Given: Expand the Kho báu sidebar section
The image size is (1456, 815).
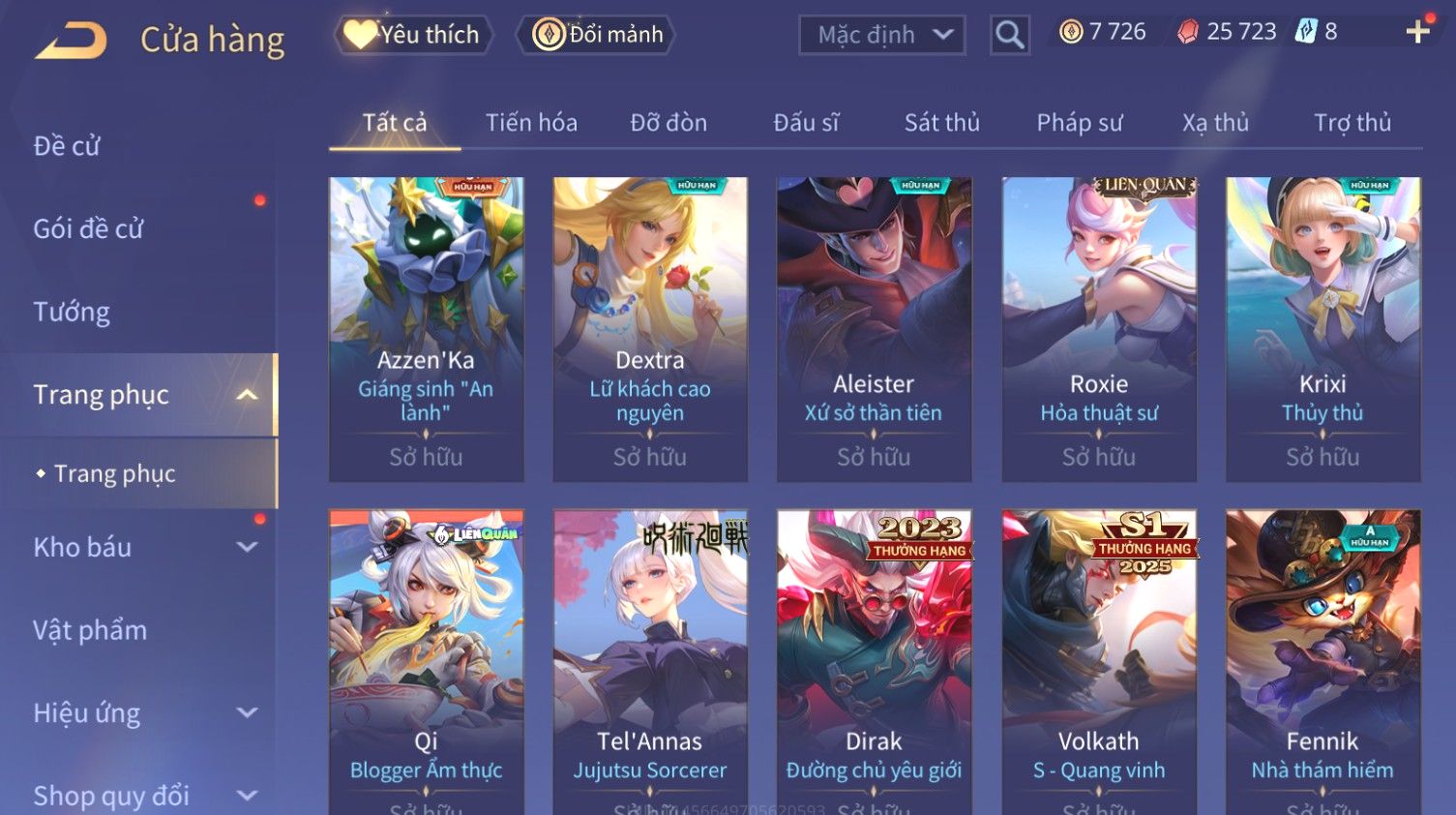Looking at the screenshot, I should 248,547.
